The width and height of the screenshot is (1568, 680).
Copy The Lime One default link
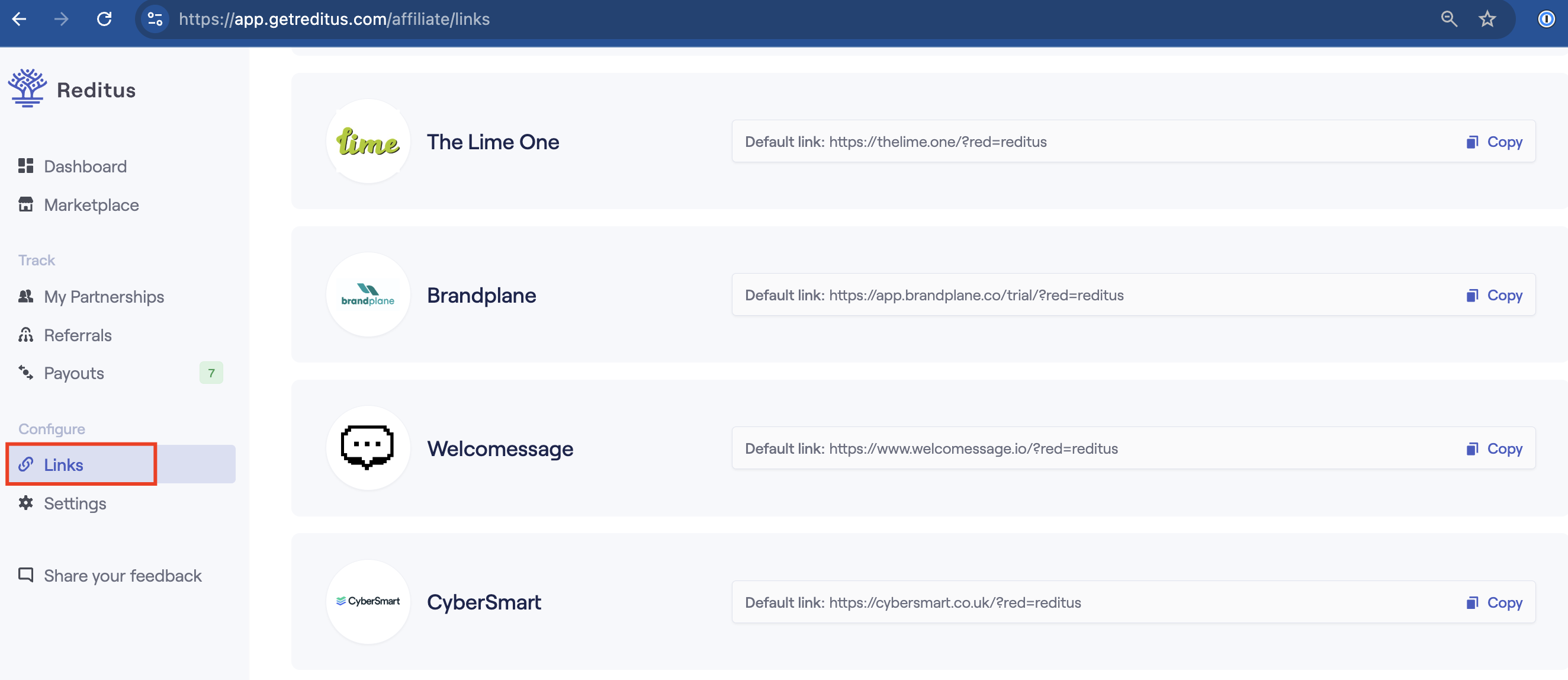1495,142
